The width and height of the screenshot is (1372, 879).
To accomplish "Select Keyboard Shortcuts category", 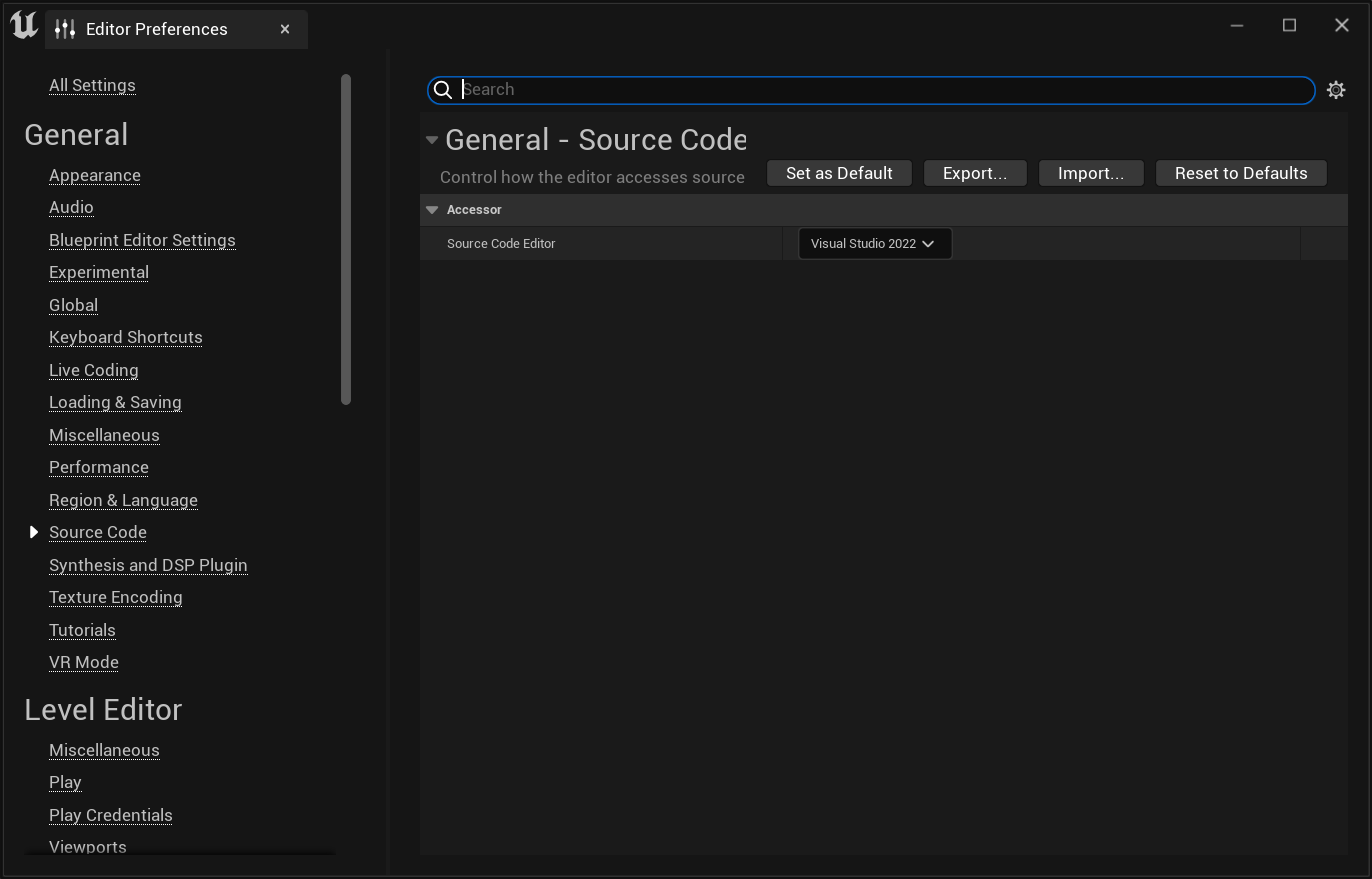I will [x=125, y=337].
